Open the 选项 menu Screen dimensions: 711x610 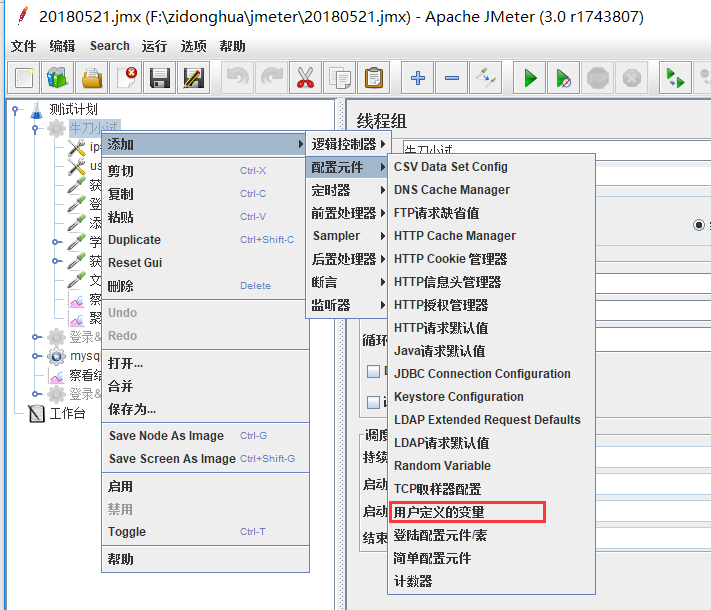(193, 46)
